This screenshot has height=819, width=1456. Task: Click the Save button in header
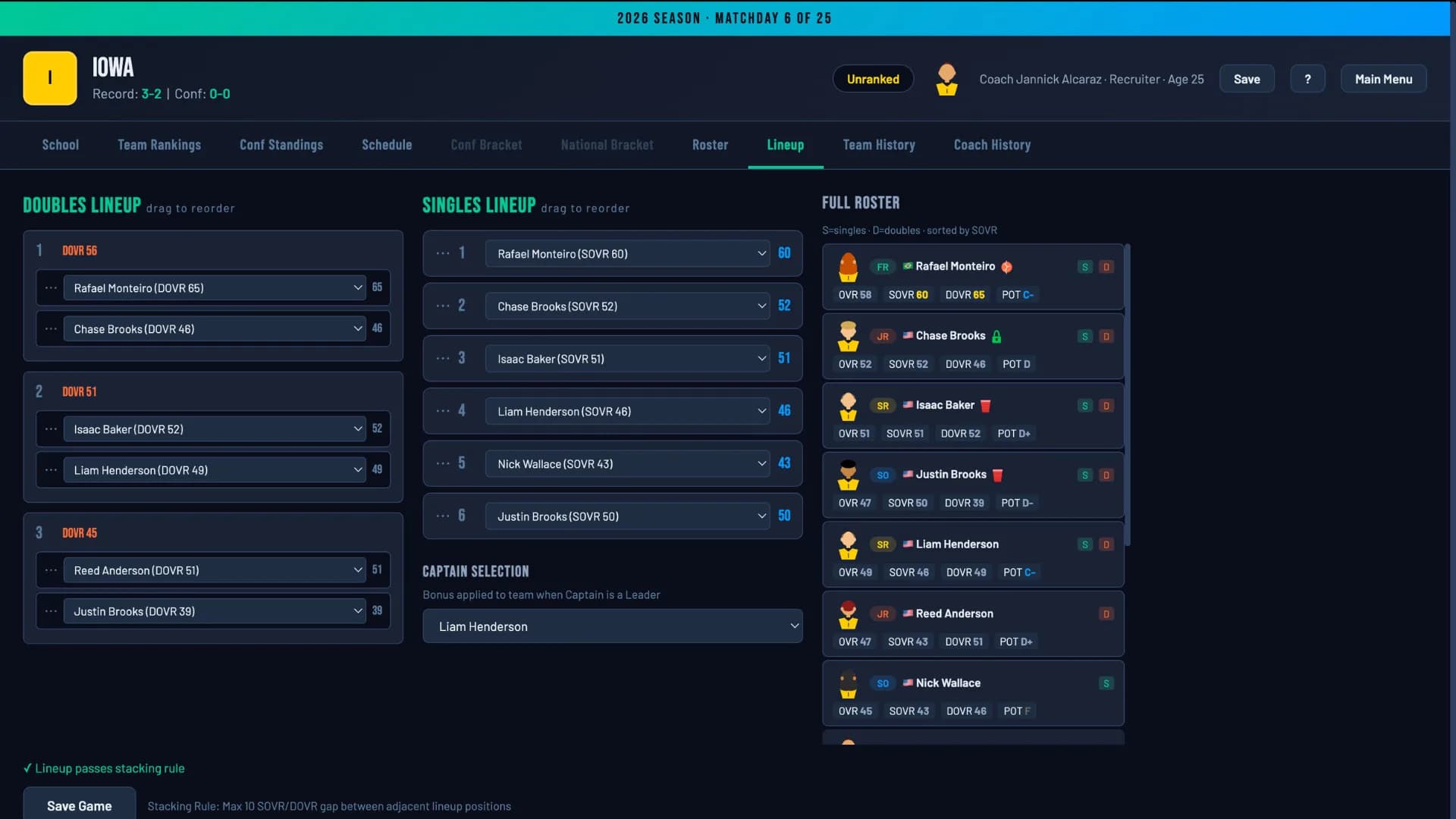[x=1247, y=79]
